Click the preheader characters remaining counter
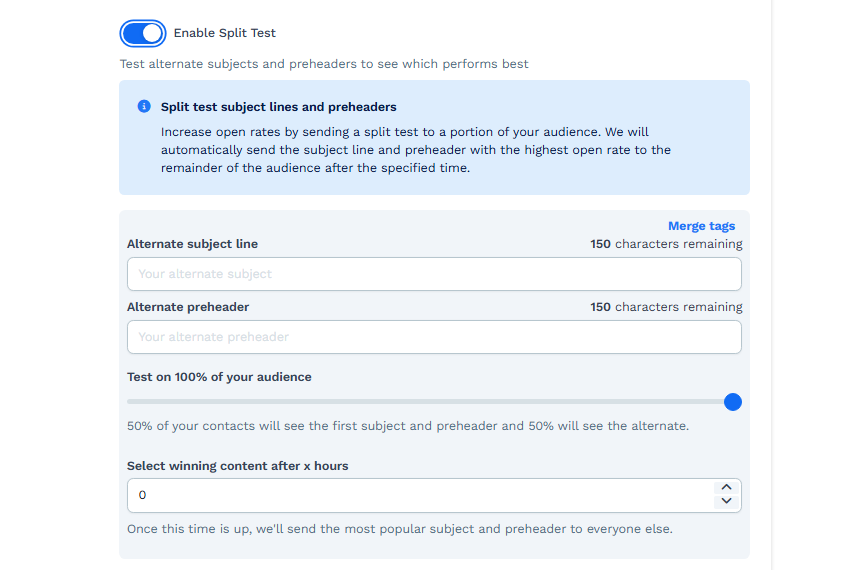The width and height of the screenshot is (855, 570). click(666, 307)
